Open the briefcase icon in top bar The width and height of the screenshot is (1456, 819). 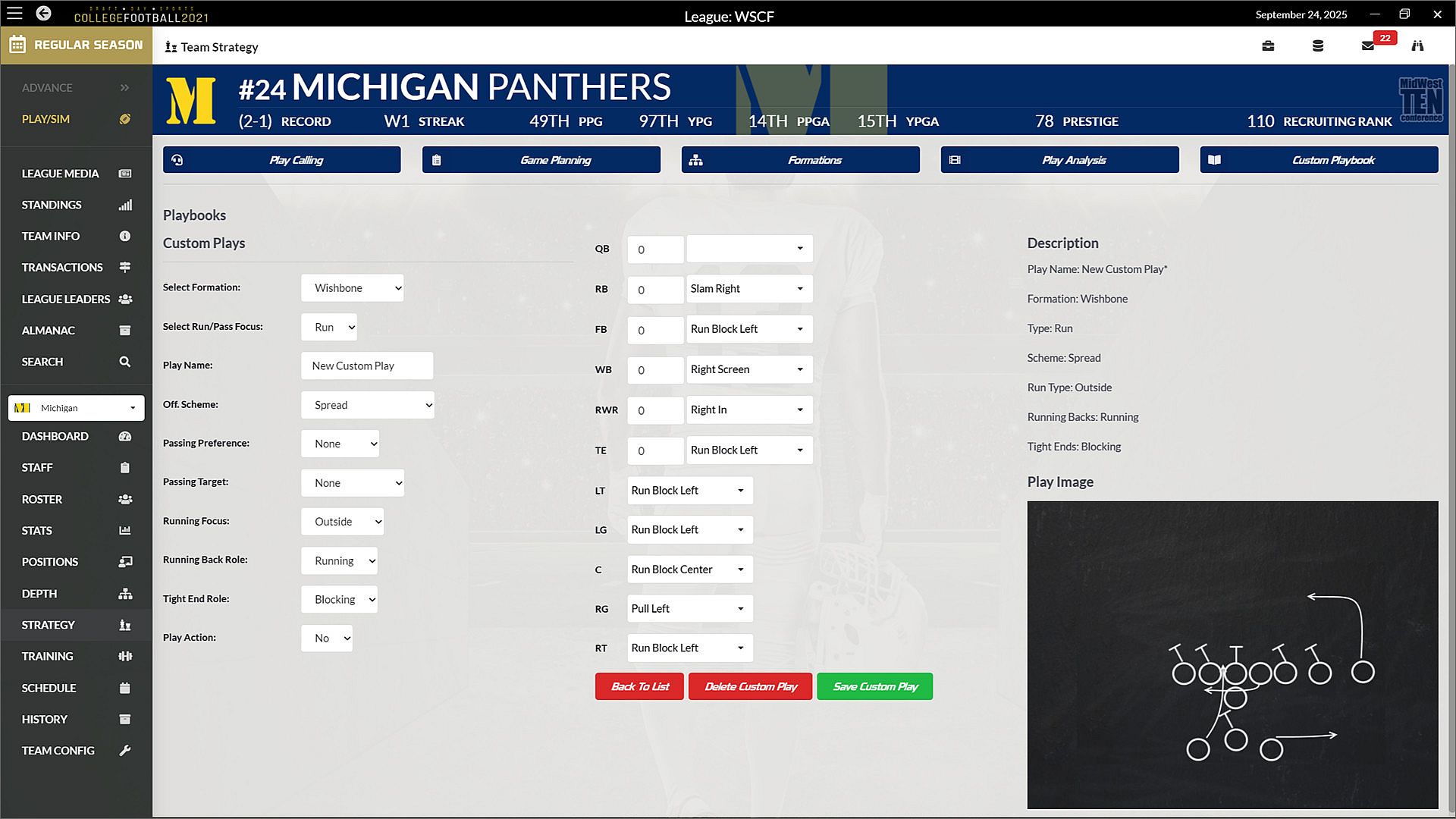pyautogui.click(x=1268, y=46)
